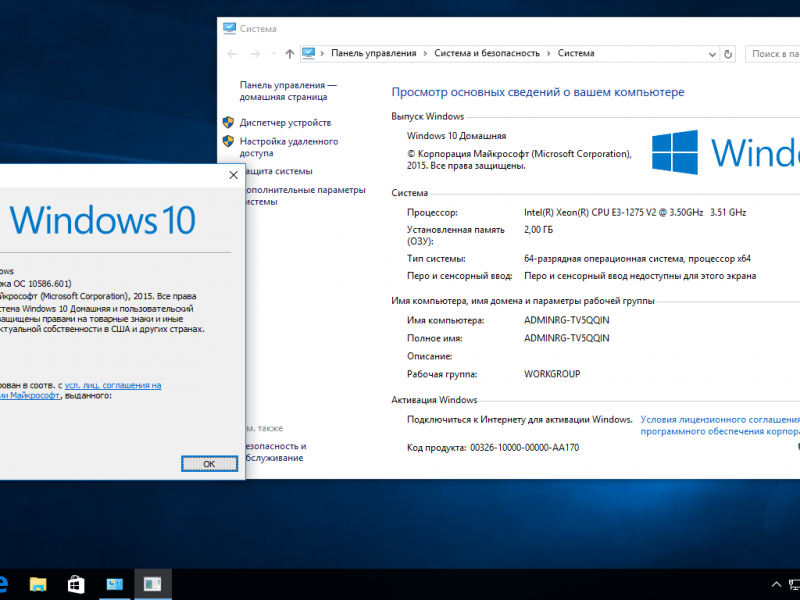Open 'Диспетчер устройств' link
The height and width of the screenshot is (600, 800).
285,122
